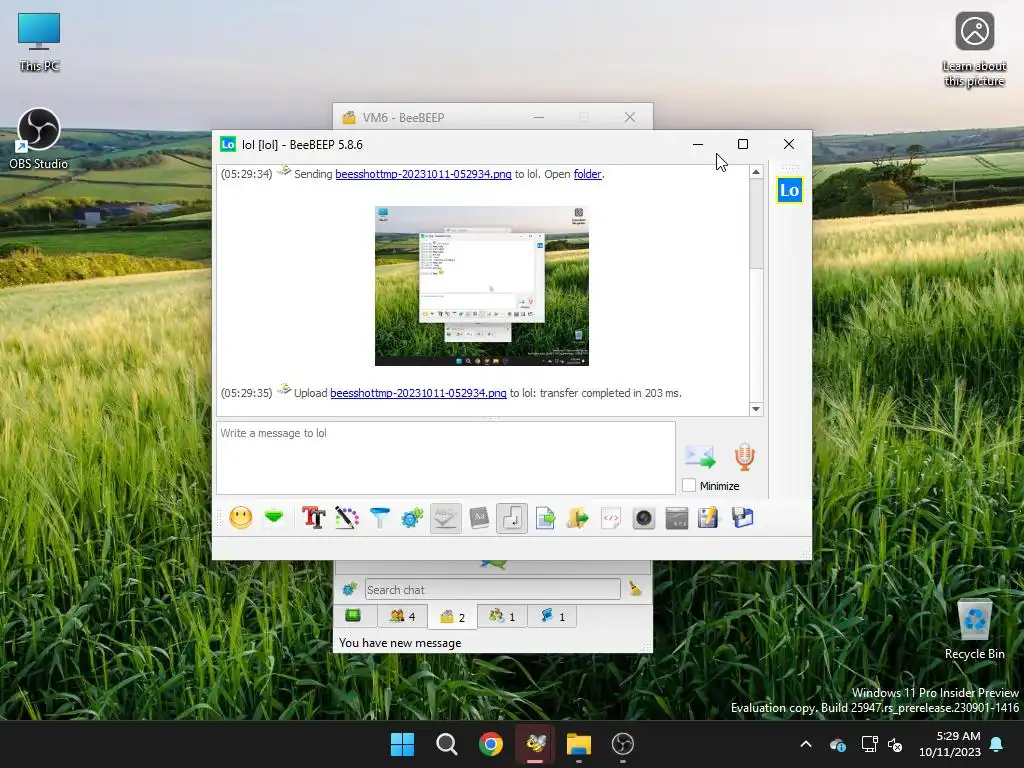Click the BeeBEEP bee icon in the taskbar
Screen dimensions: 1024x768
click(535, 744)
